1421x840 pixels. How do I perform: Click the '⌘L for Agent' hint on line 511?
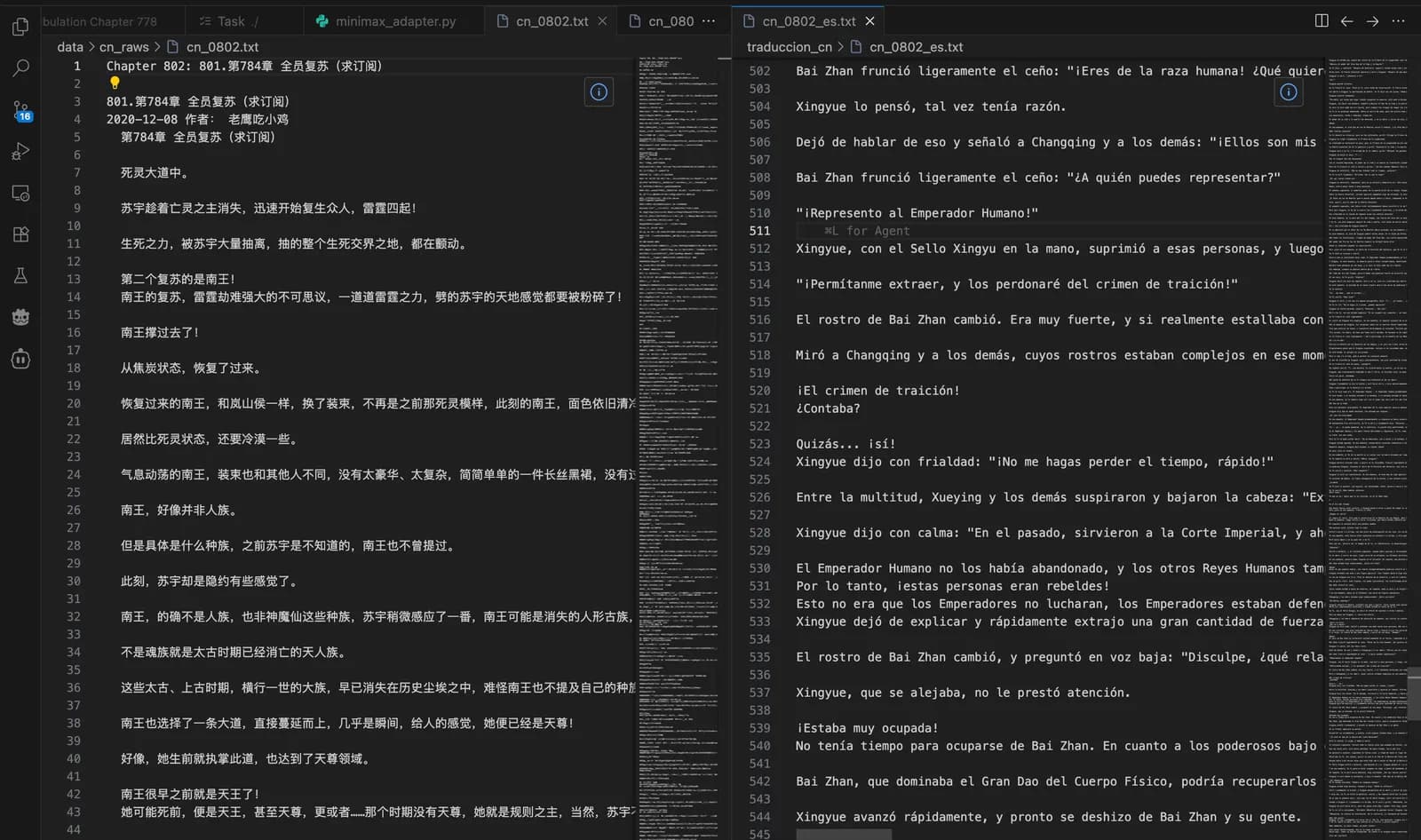pyautogui.click(x=867, y=231)
